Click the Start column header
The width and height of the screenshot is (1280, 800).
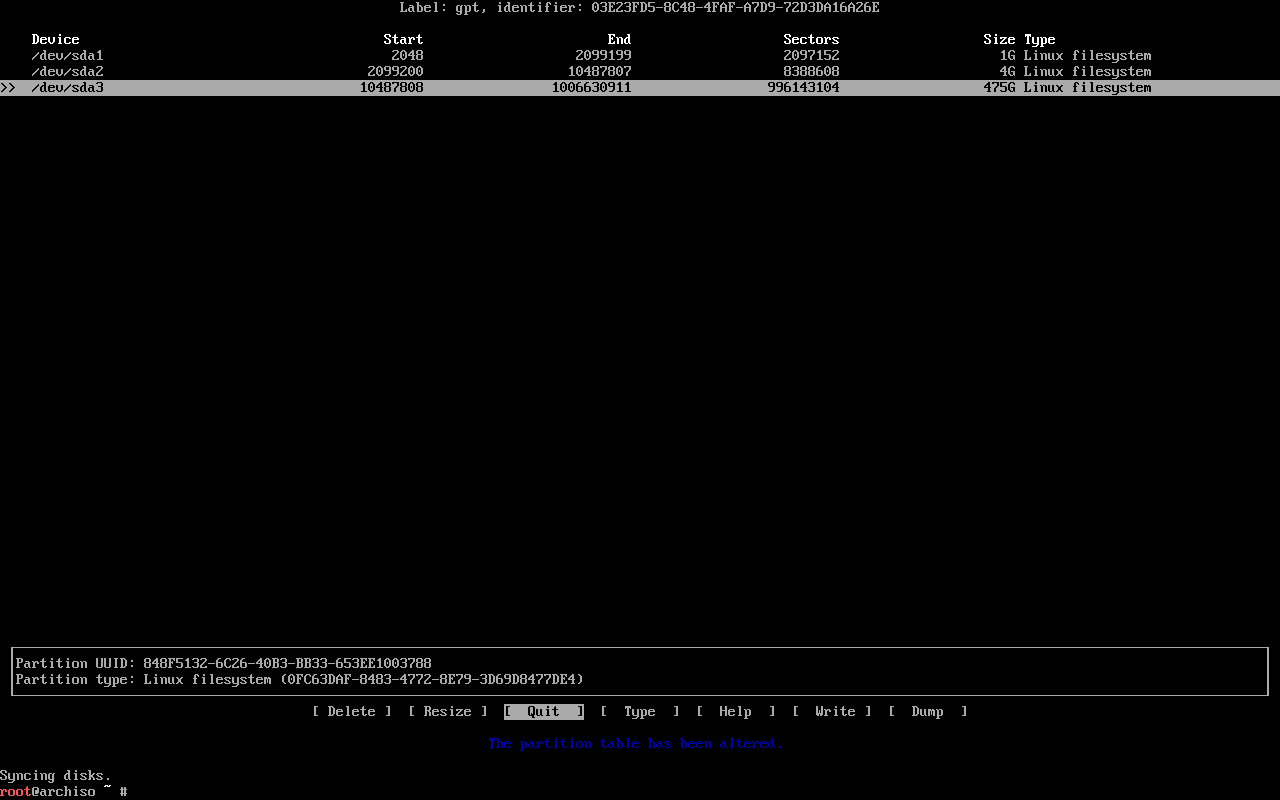403,39
